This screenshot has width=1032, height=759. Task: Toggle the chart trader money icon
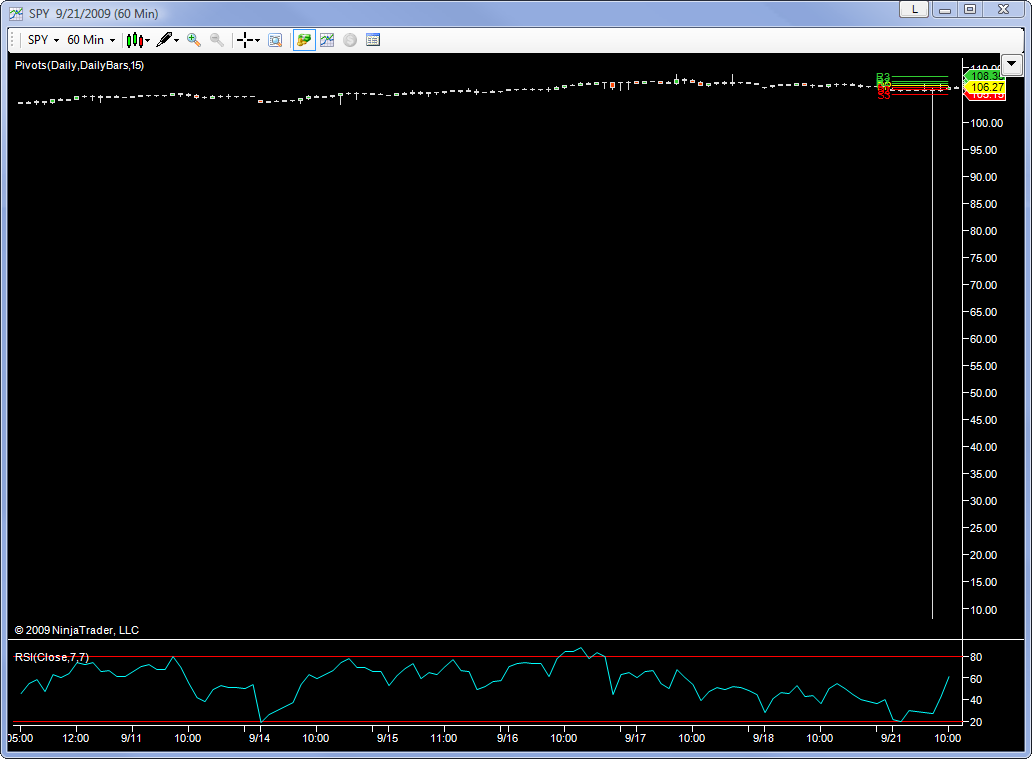click(304, 40)
